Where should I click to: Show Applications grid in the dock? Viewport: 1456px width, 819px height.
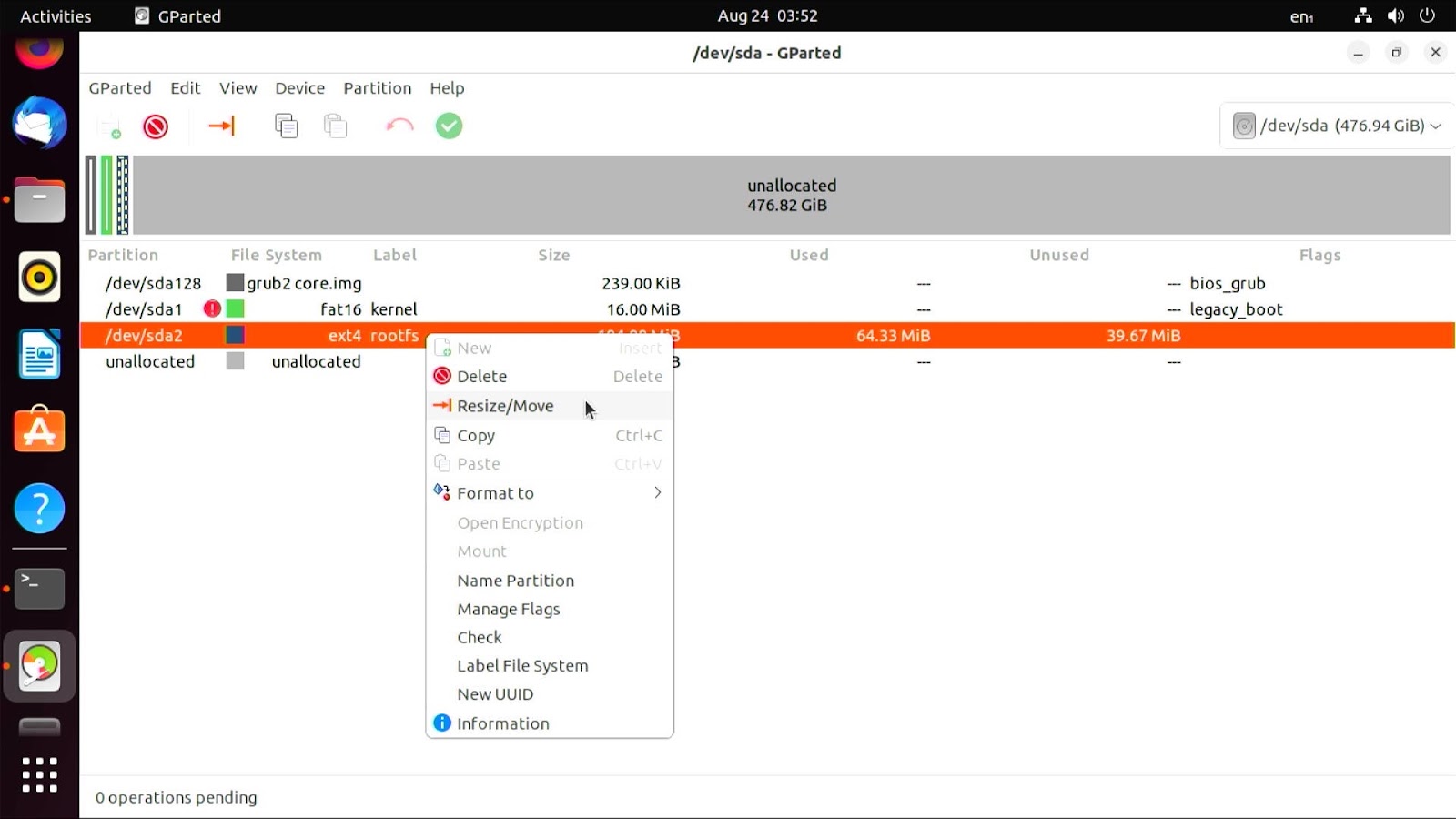point(39,774)
